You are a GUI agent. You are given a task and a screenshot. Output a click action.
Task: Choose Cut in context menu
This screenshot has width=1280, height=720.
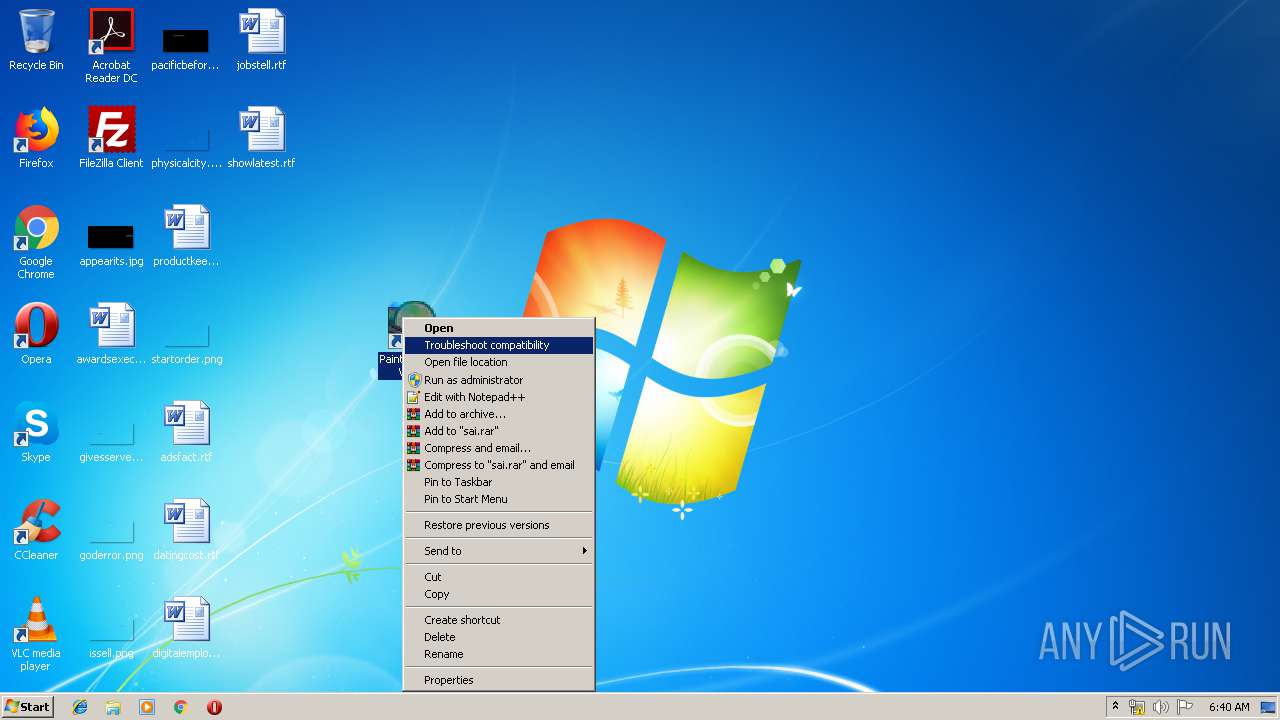tap(498, 577)
